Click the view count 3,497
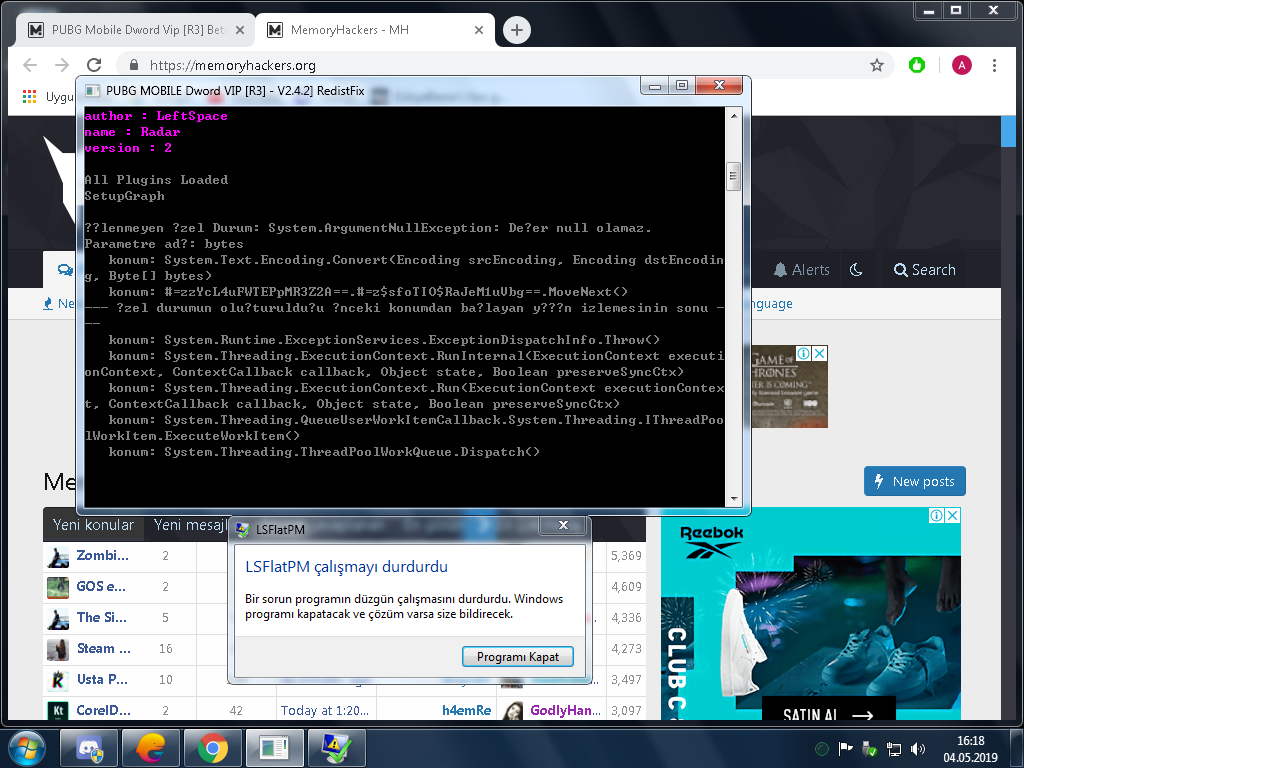Viewport: 1274px width, 768px height. pos(626,679)
